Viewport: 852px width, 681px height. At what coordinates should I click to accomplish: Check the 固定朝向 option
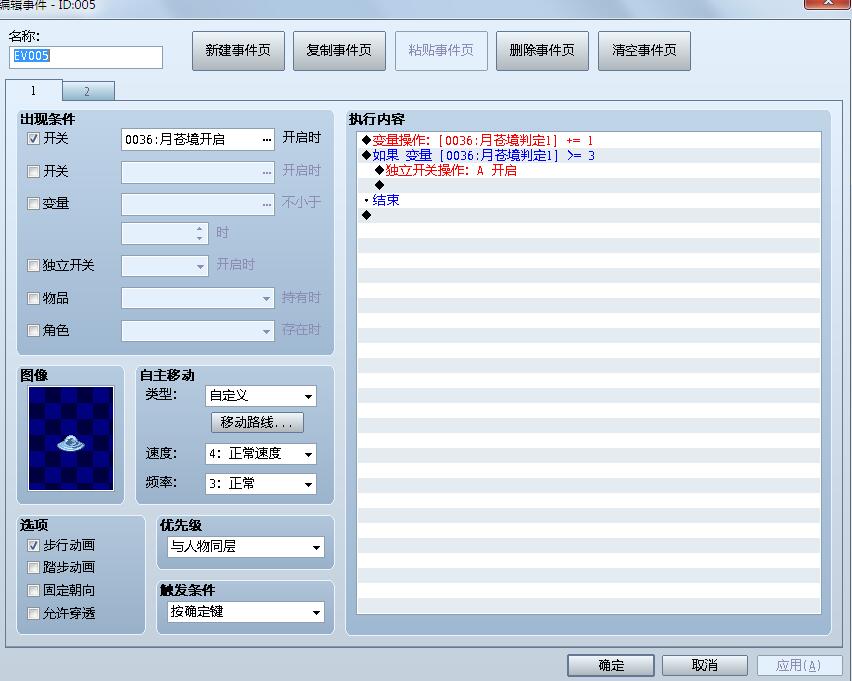pos(33,591)
